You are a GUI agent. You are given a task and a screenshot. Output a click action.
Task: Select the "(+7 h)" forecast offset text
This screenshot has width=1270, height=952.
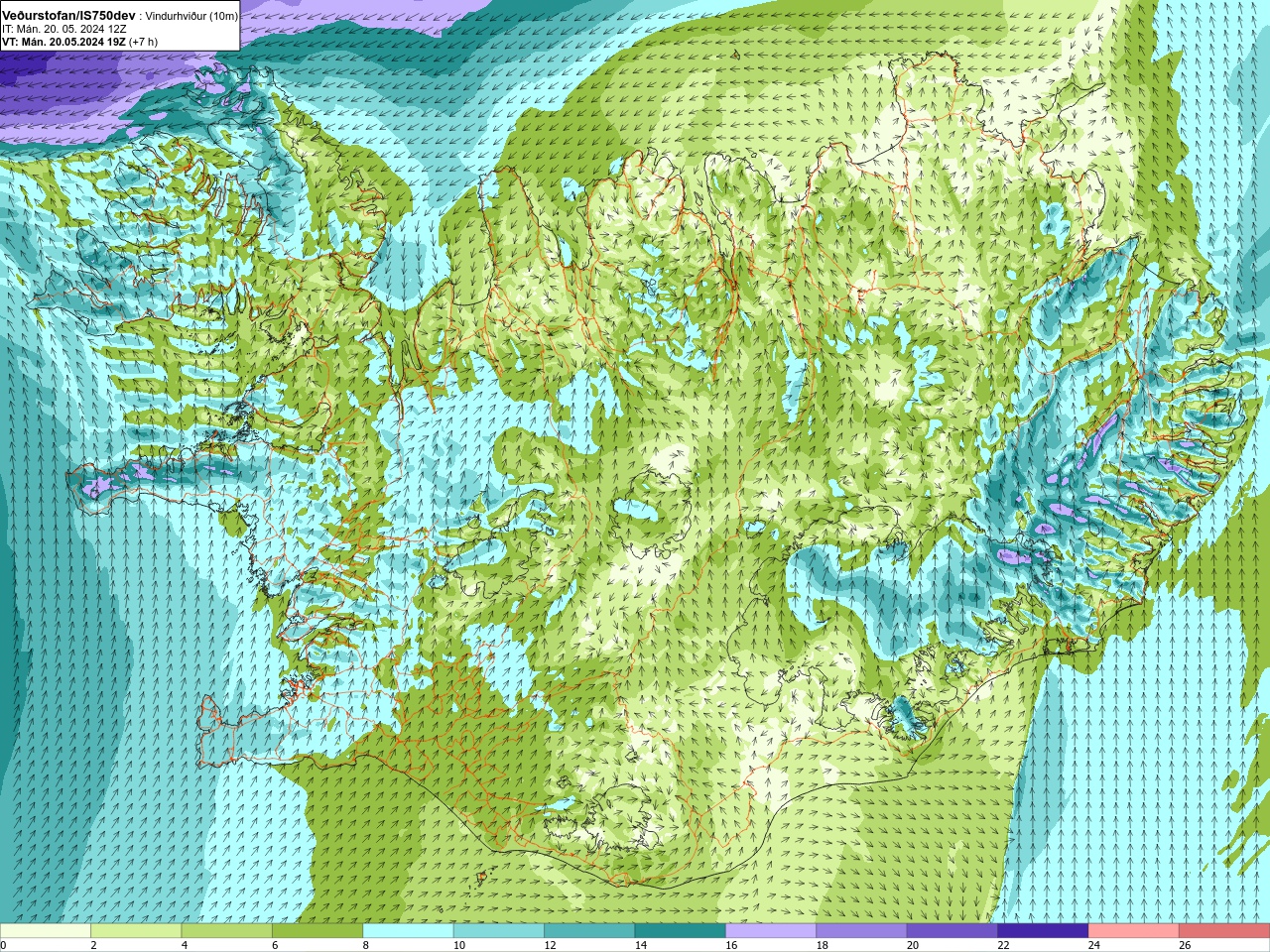pos(144,42)
